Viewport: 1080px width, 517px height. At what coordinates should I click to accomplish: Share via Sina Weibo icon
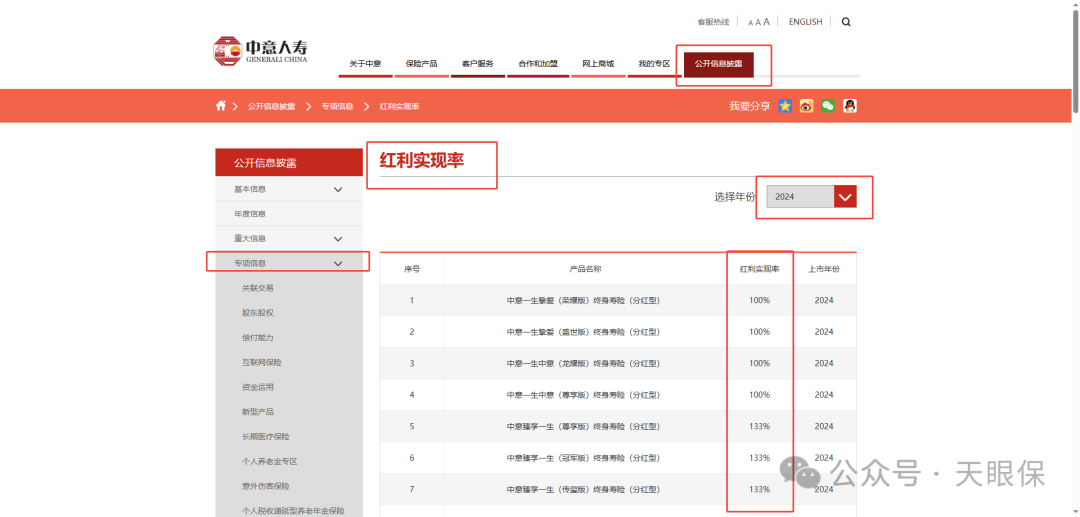coord(806,106)
